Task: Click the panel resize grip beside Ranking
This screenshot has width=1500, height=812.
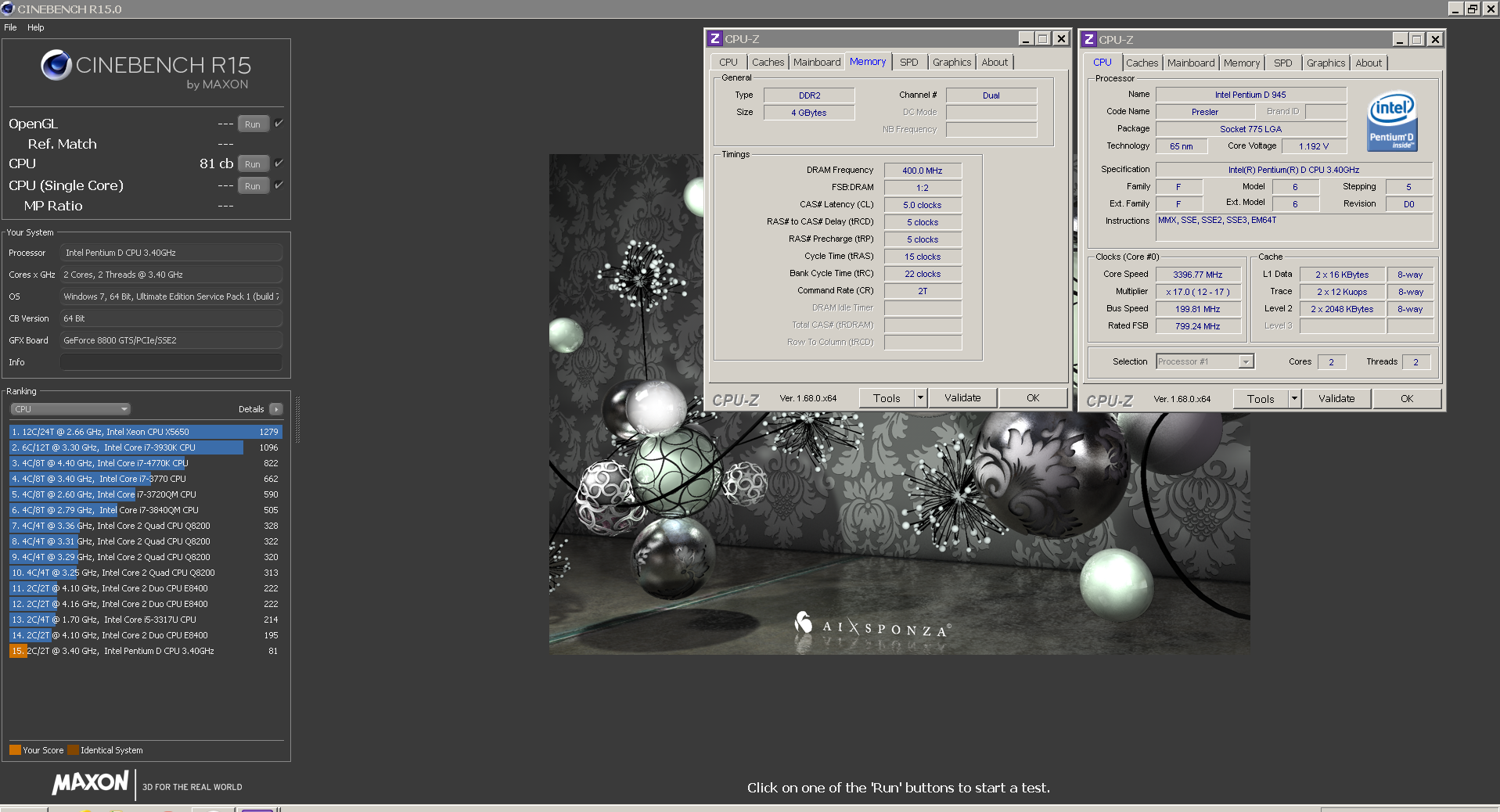Action: pyautogui.click(x=297, y=419)
